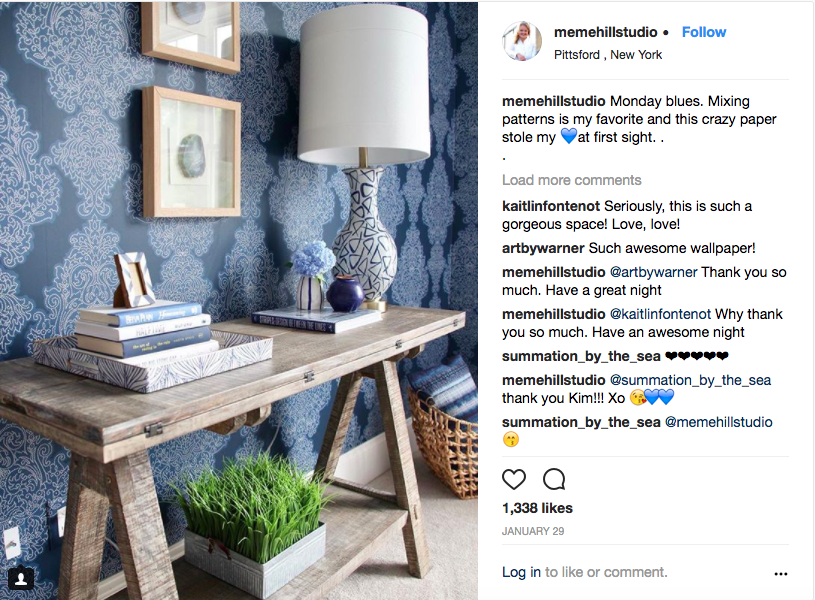View the 1,338 likes list
The height and width of the screenshot is (600, 815).
click(537, 508)
